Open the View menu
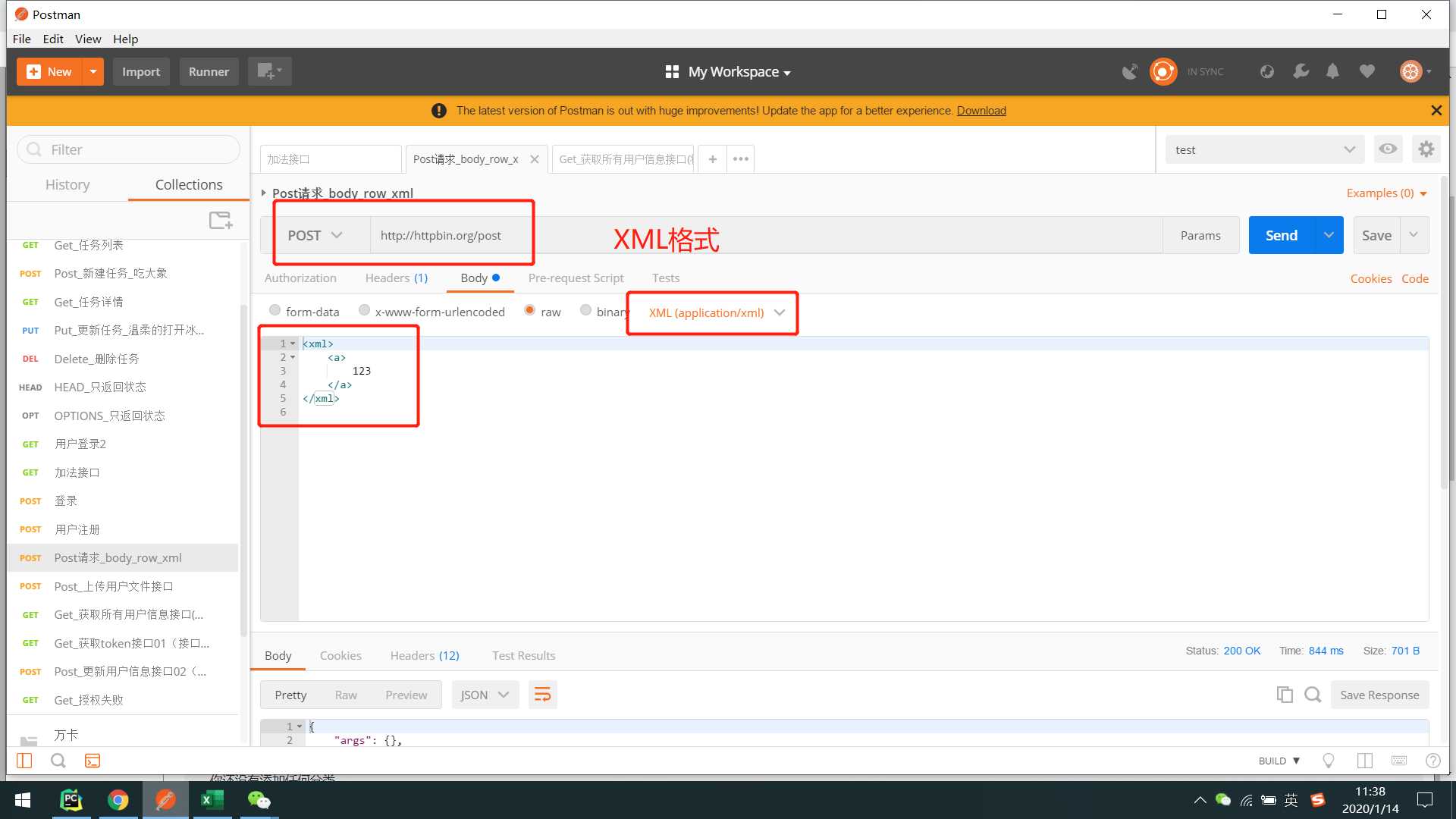Image resolution: width=1456 pixels, height=819 pixels. 88,39
